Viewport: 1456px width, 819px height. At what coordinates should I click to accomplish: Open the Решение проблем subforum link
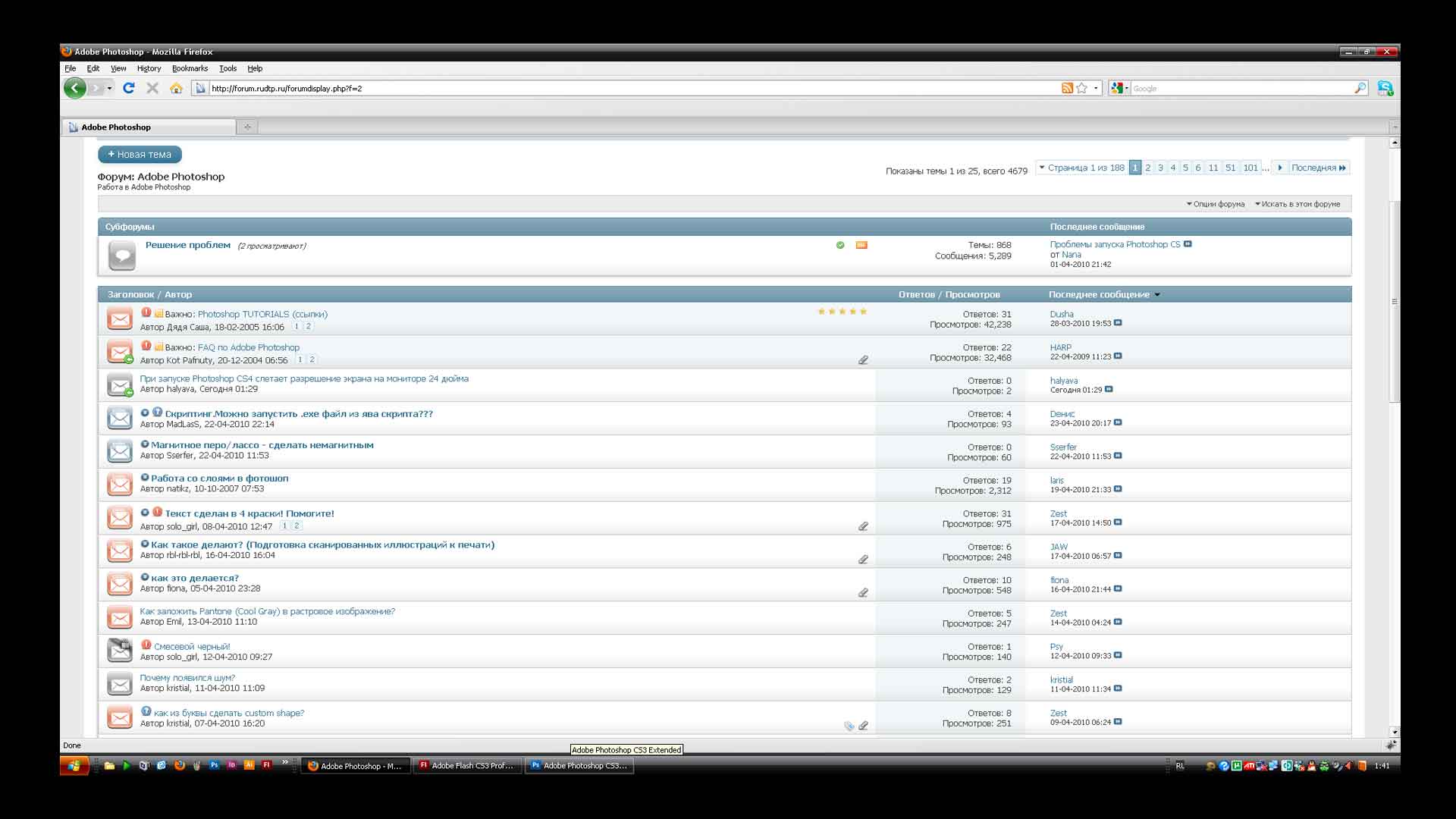188,245
